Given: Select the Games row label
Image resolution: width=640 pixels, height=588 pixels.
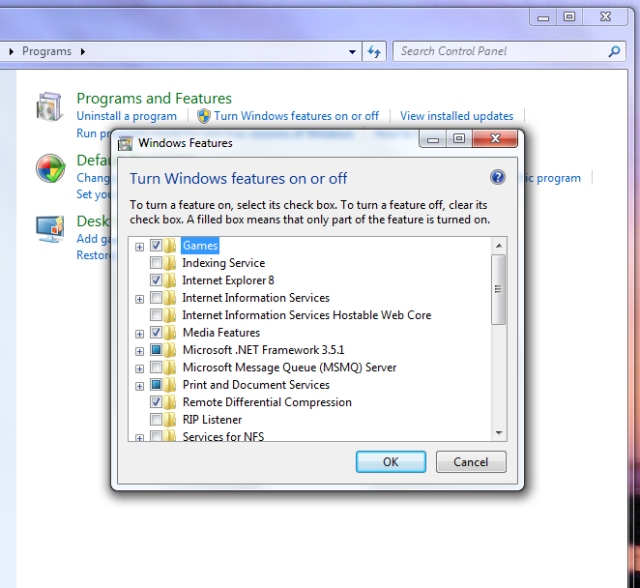Looking at the screenshot, I should (200, 246).
